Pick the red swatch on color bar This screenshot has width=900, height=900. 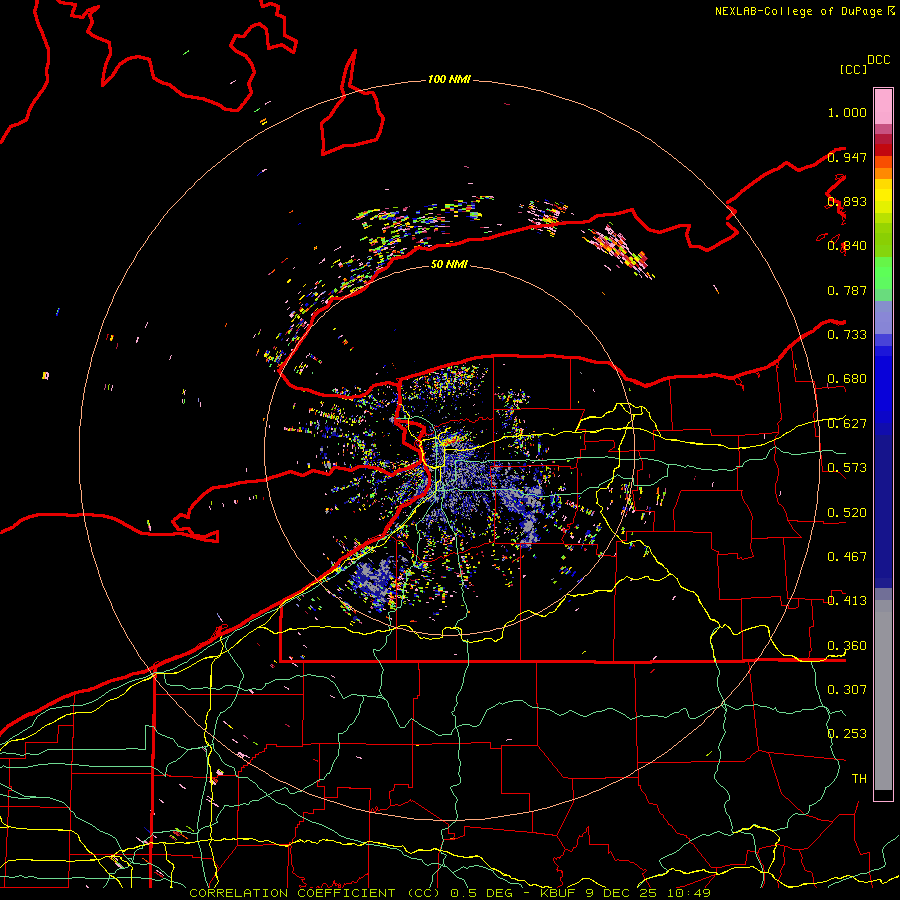[x=883, y=150]
